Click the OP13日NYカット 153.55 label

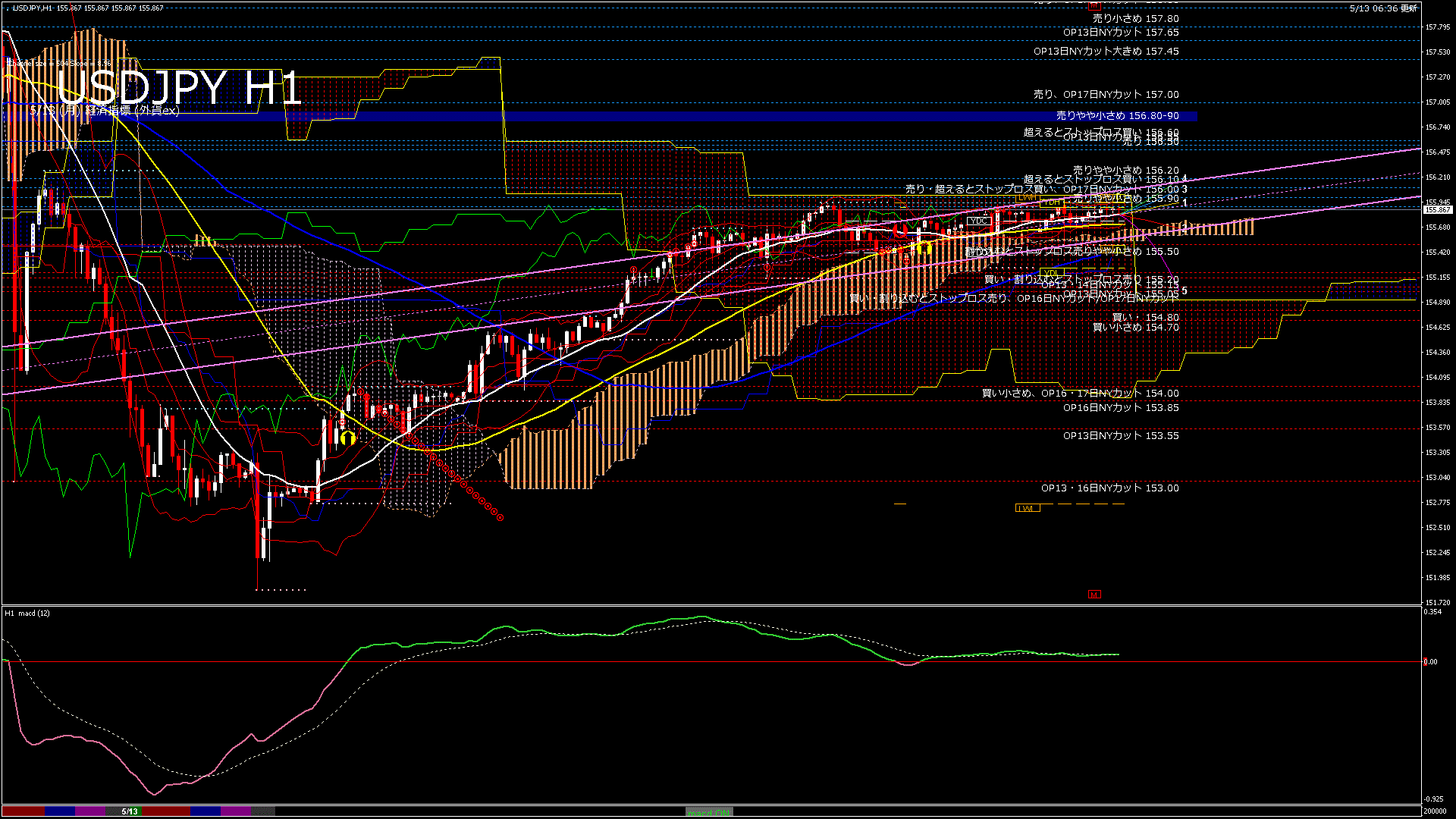point(1120,436)
